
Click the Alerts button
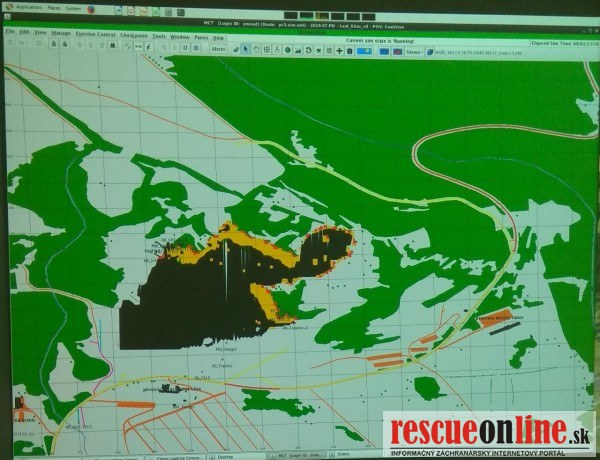[218, 48]
